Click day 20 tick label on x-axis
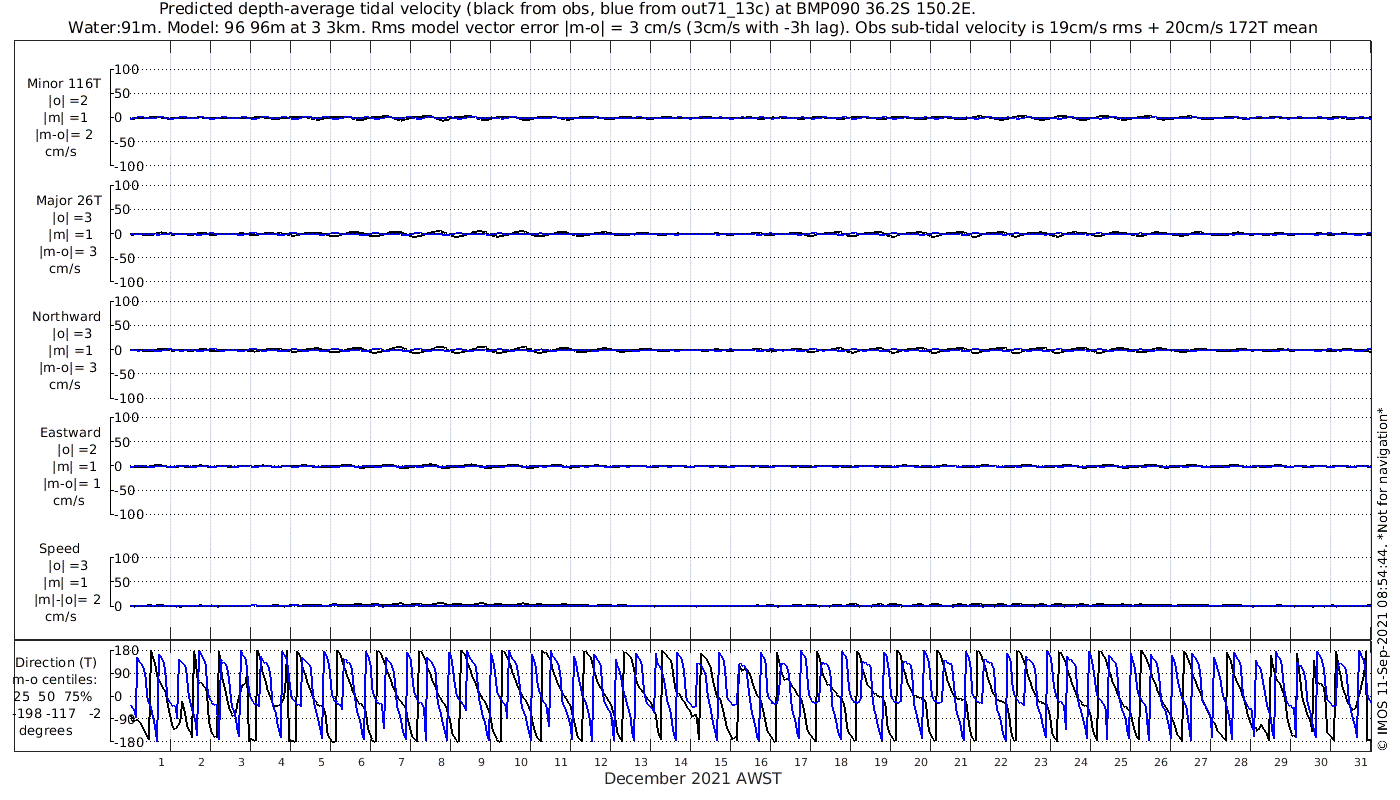 point(921,762)
